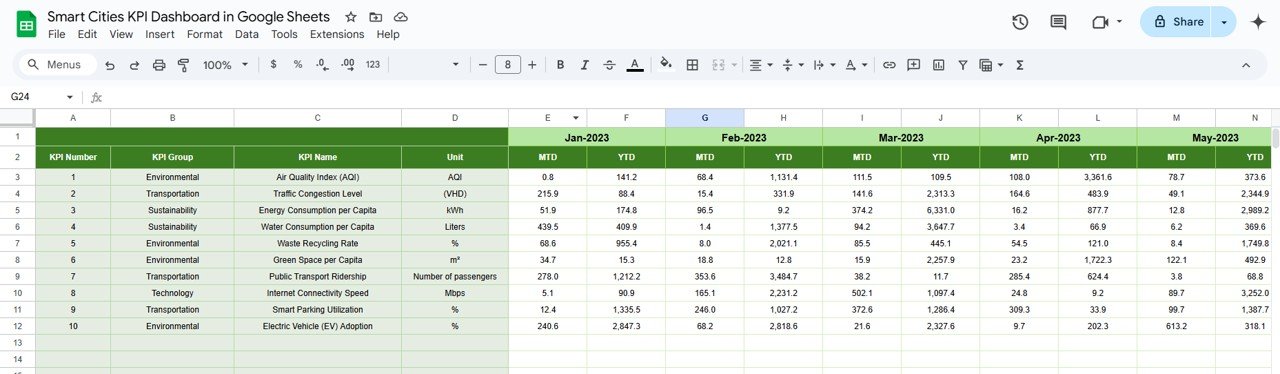
Task: Click the cloud document status icon
Action: (x=401, y=17)
